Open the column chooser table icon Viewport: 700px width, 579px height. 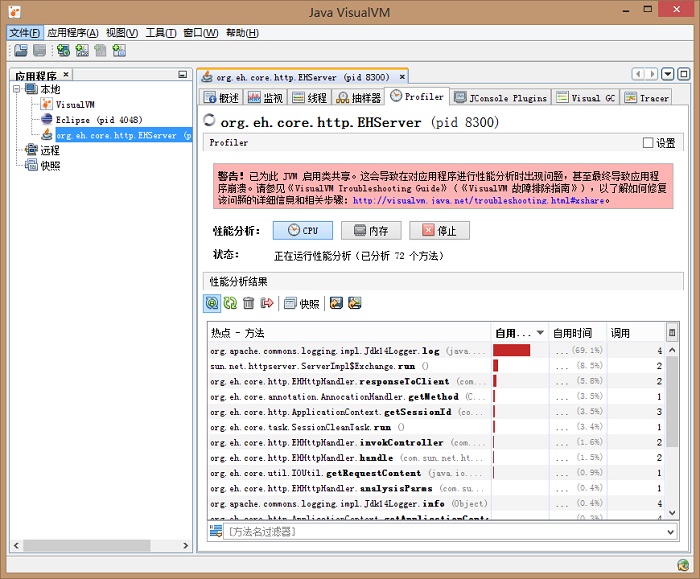672,332
